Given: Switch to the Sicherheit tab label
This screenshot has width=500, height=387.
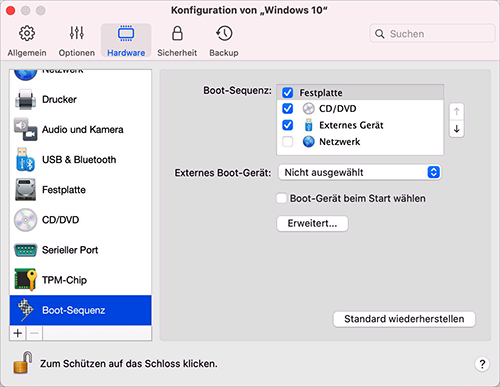Looking at the screenshot, I should tap(177, 53).
